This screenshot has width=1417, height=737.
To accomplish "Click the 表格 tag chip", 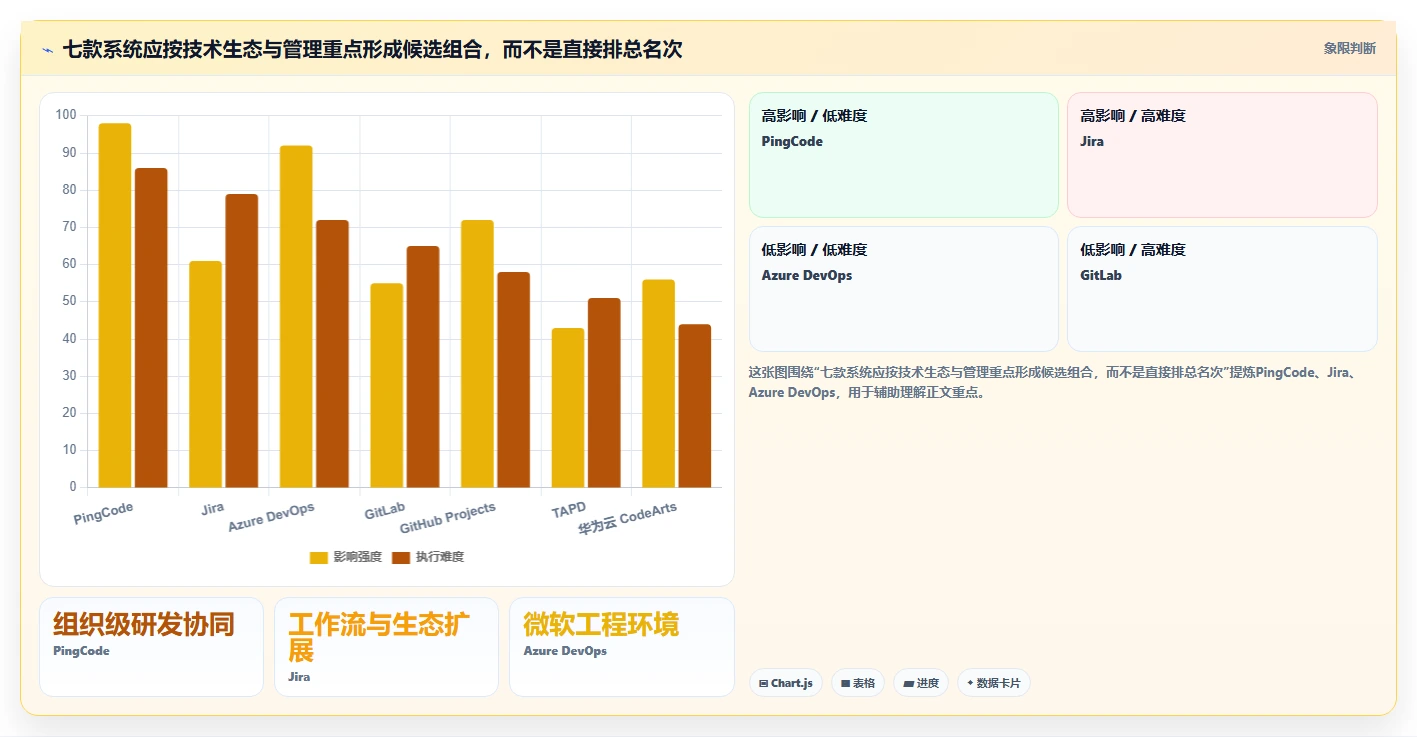I will coord(858,683).
